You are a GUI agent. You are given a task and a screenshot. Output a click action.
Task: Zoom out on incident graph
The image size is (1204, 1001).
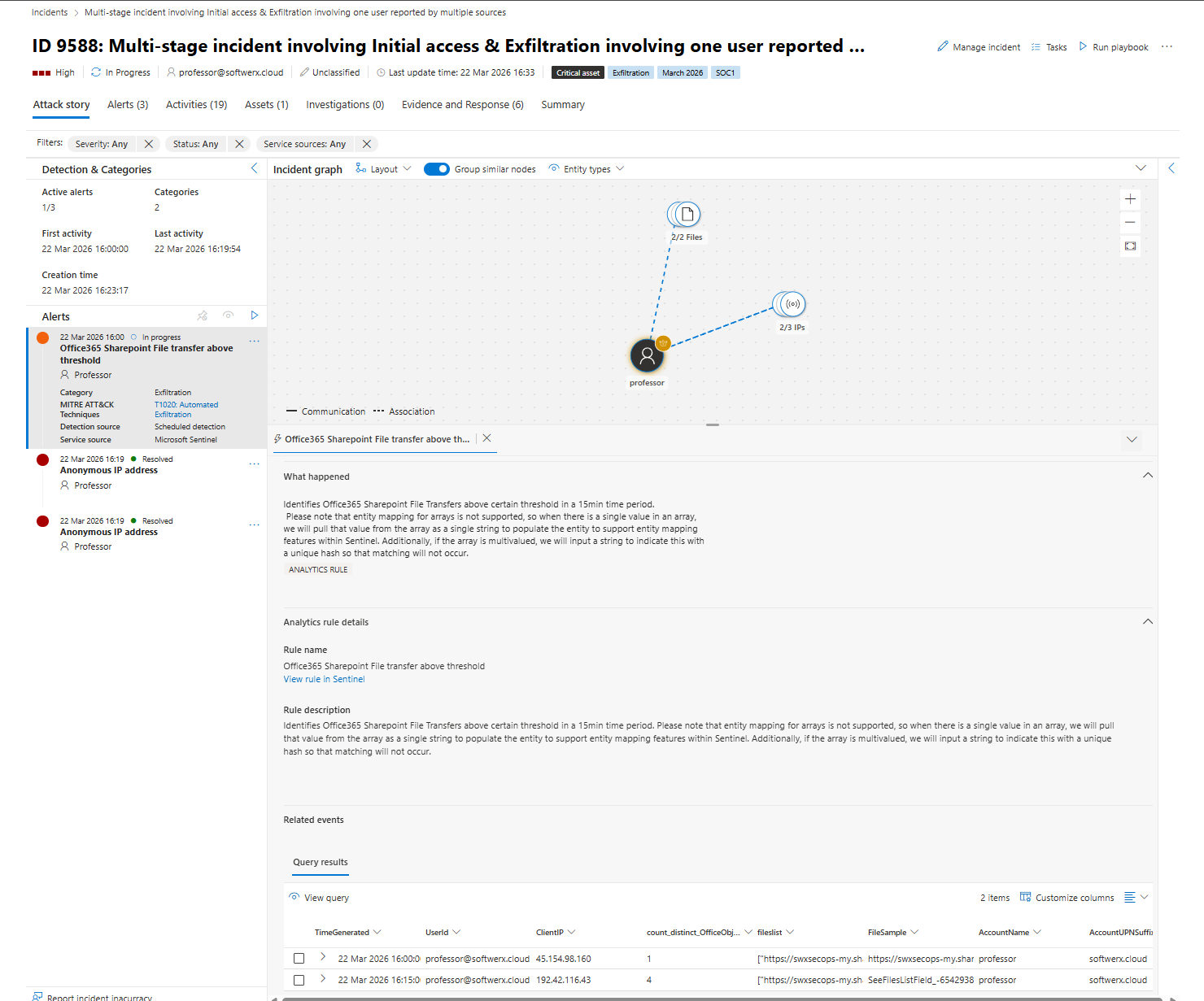pos(1130,222)
